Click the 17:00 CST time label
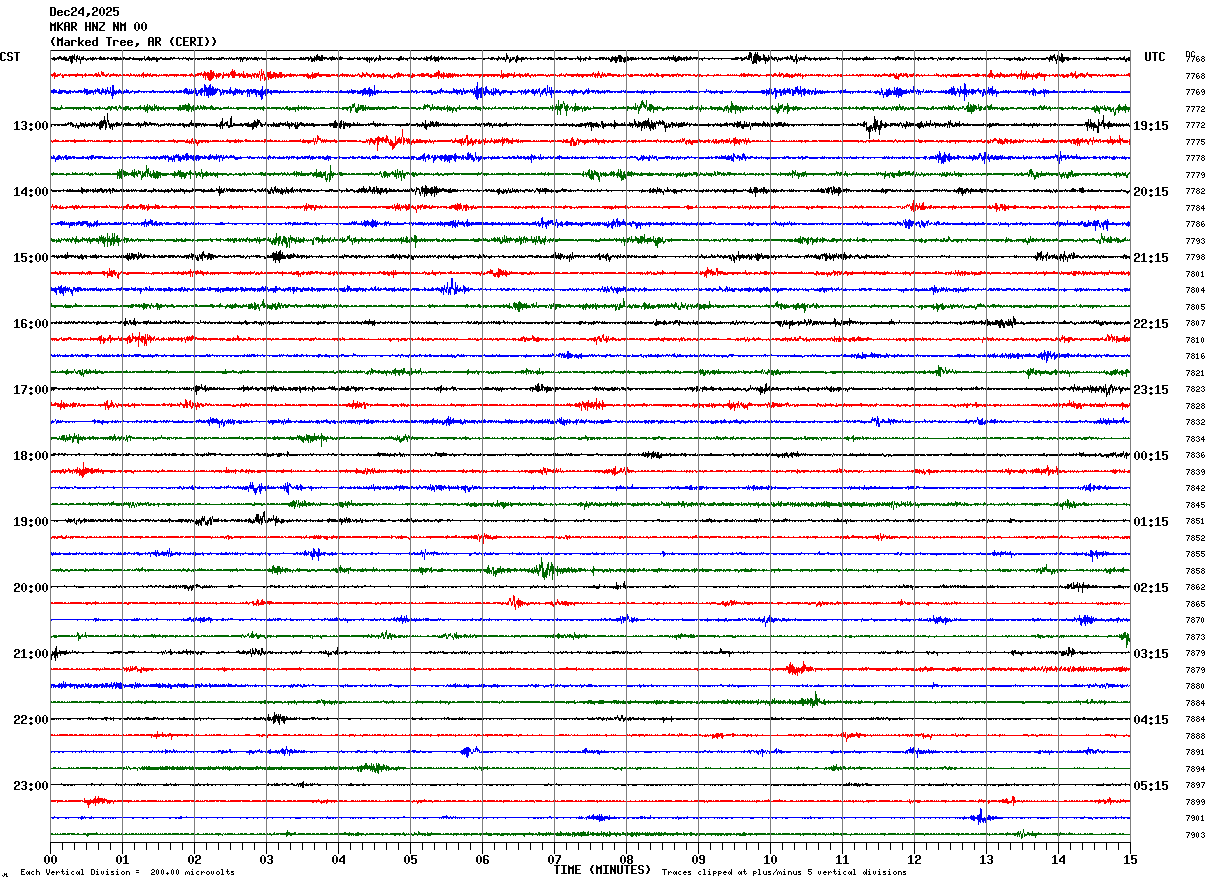 pos(31,390)
